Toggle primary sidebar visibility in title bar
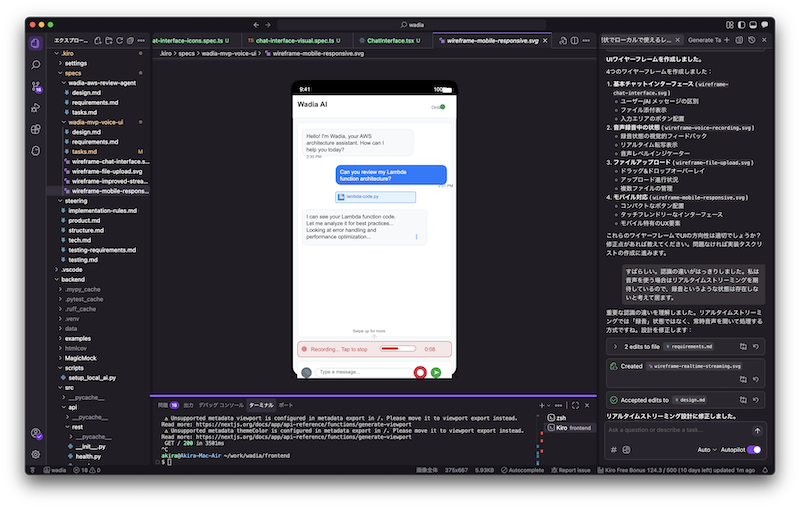Image resolution: width=800 pixels, height=508 pixels. click(741, 24)
